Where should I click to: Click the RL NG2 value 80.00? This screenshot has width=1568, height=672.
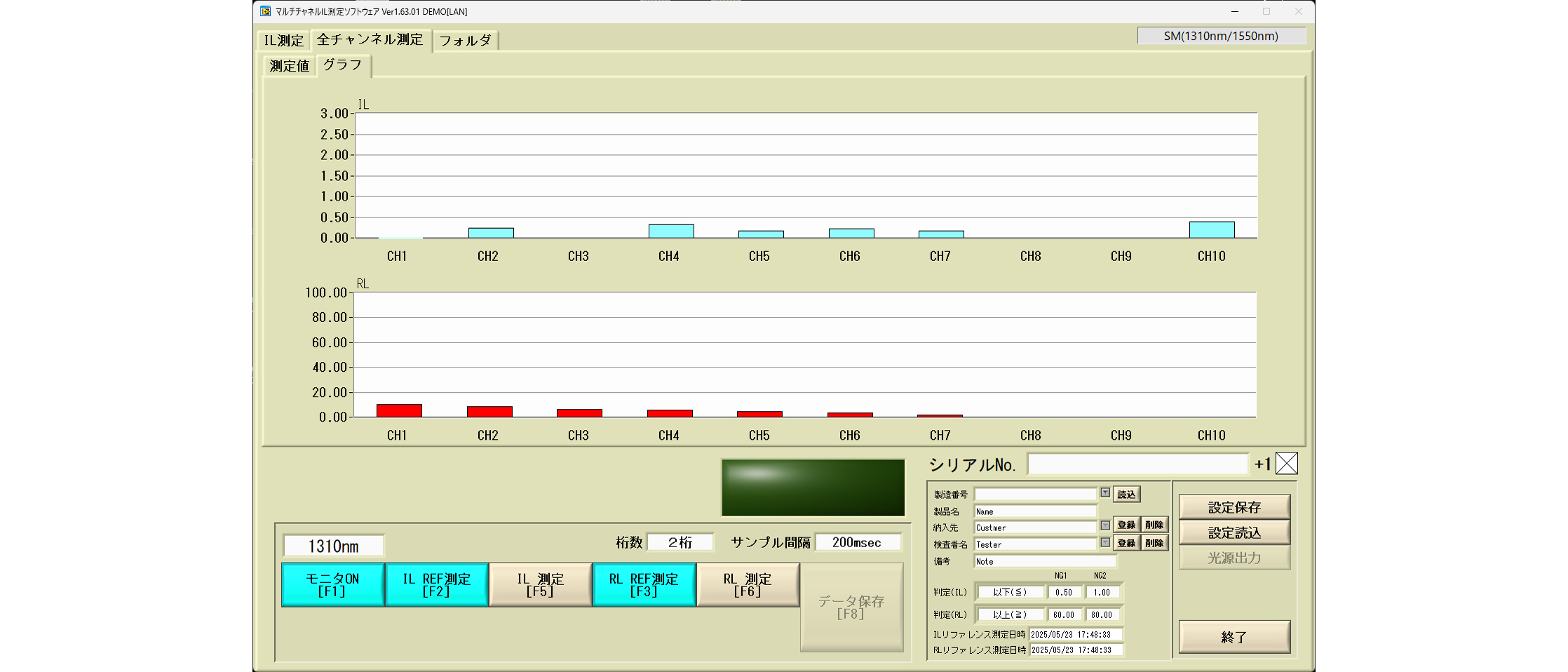[1102, 615]
